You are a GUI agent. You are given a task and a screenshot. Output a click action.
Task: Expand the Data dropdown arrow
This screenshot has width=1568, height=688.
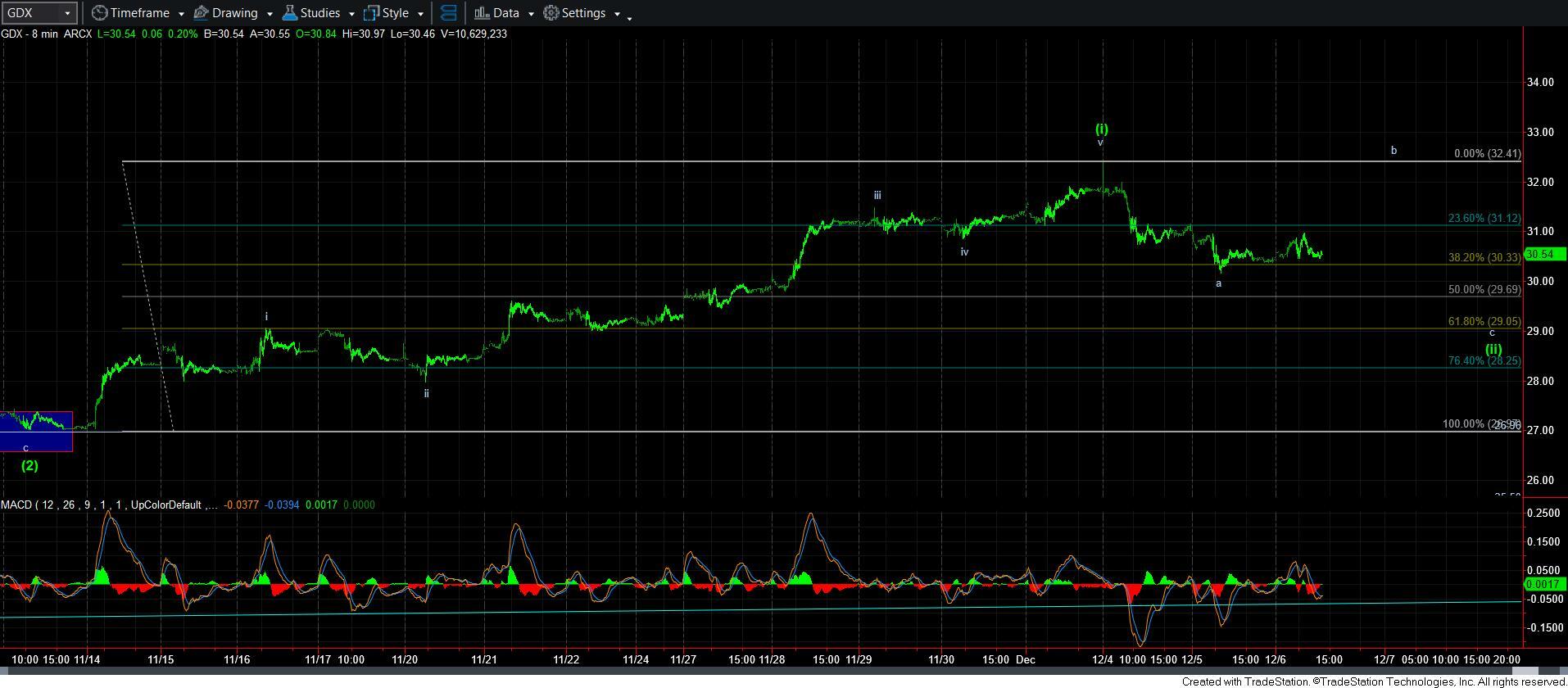pos(531,14)
